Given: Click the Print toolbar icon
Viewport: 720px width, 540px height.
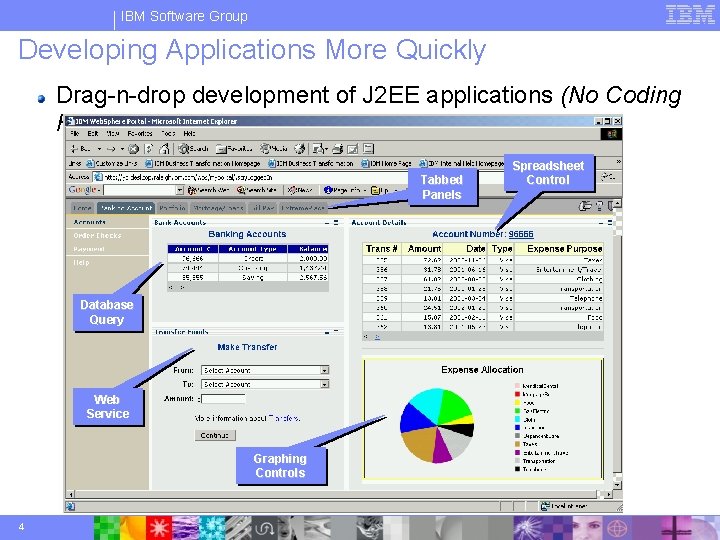Looking at the screenshot, I should 338,149.
